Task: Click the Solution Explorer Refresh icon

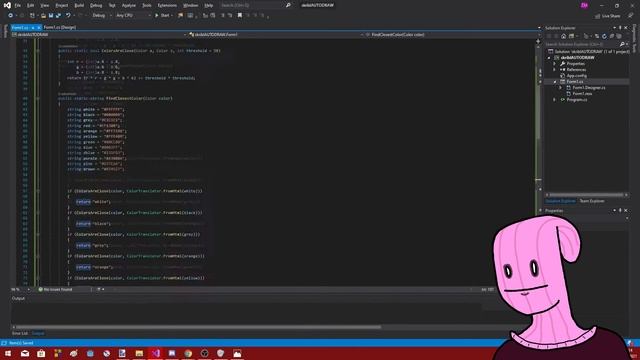Action: click(604, 36)
